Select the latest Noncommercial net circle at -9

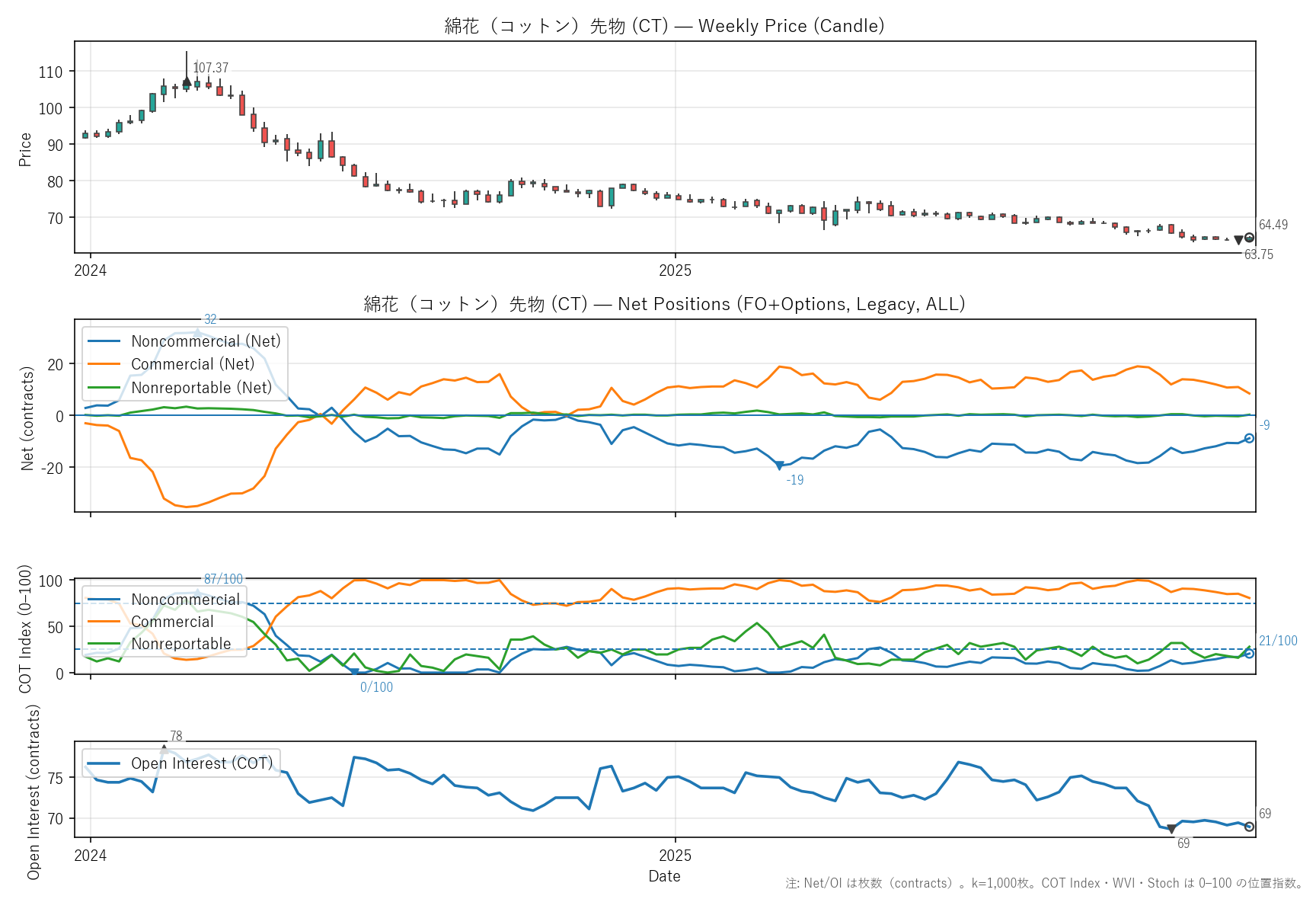[x=1249, y=438]
